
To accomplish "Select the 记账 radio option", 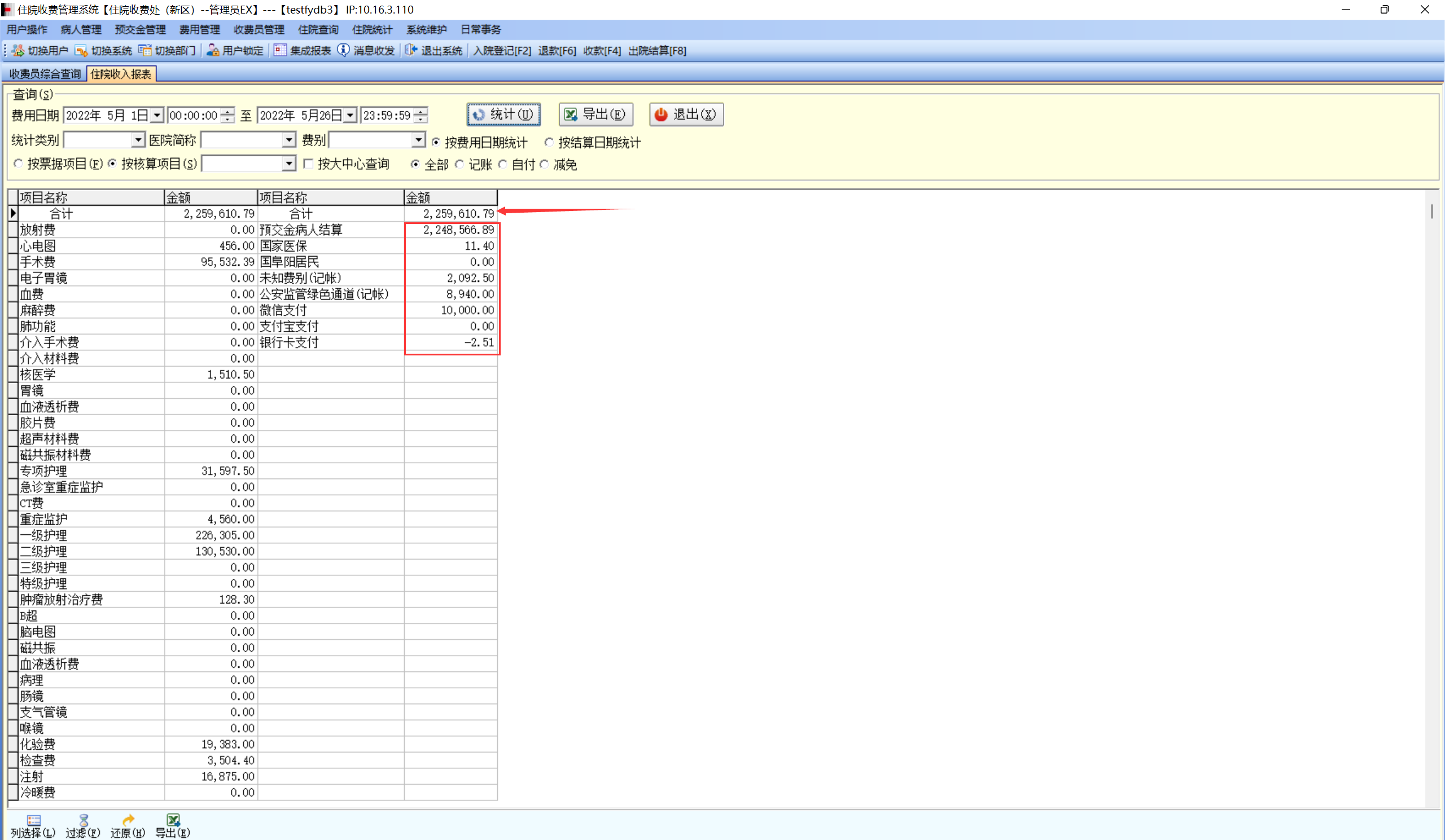I will (x=459, y=165).
